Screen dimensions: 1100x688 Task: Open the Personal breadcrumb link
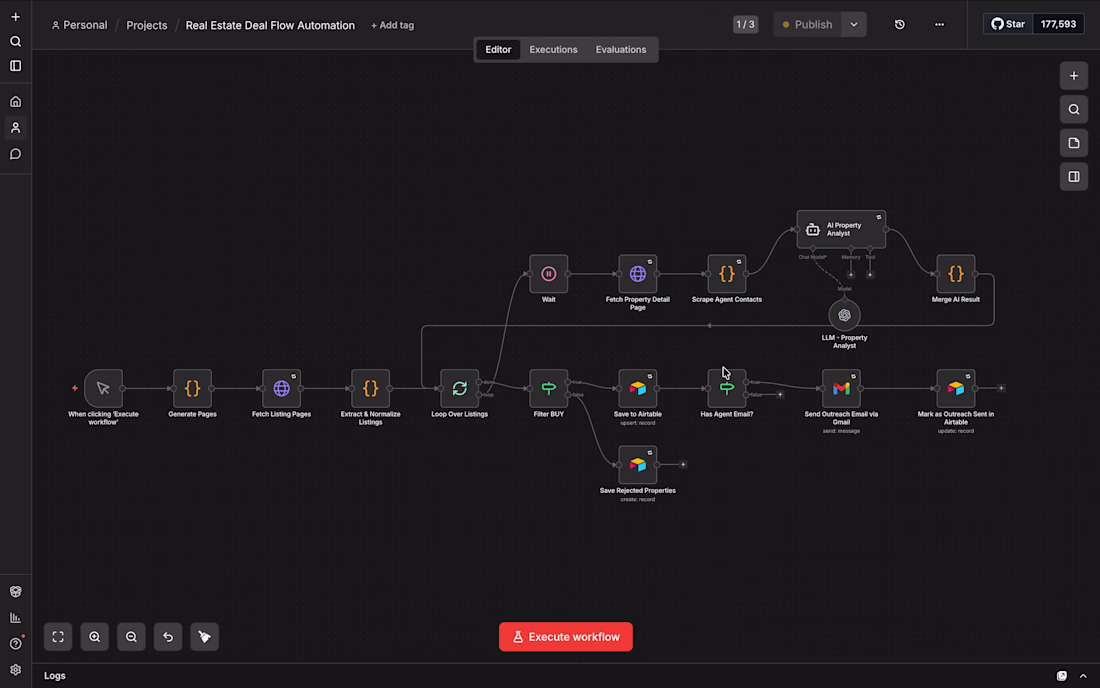[x=79, y=25]
